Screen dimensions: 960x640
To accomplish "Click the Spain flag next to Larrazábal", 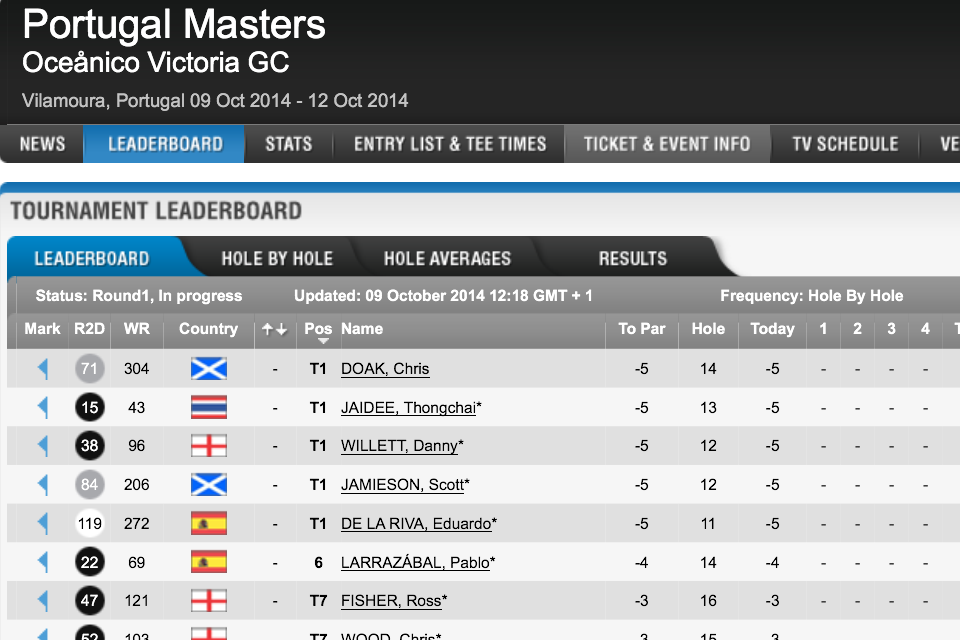I will [x=209, y=562].
